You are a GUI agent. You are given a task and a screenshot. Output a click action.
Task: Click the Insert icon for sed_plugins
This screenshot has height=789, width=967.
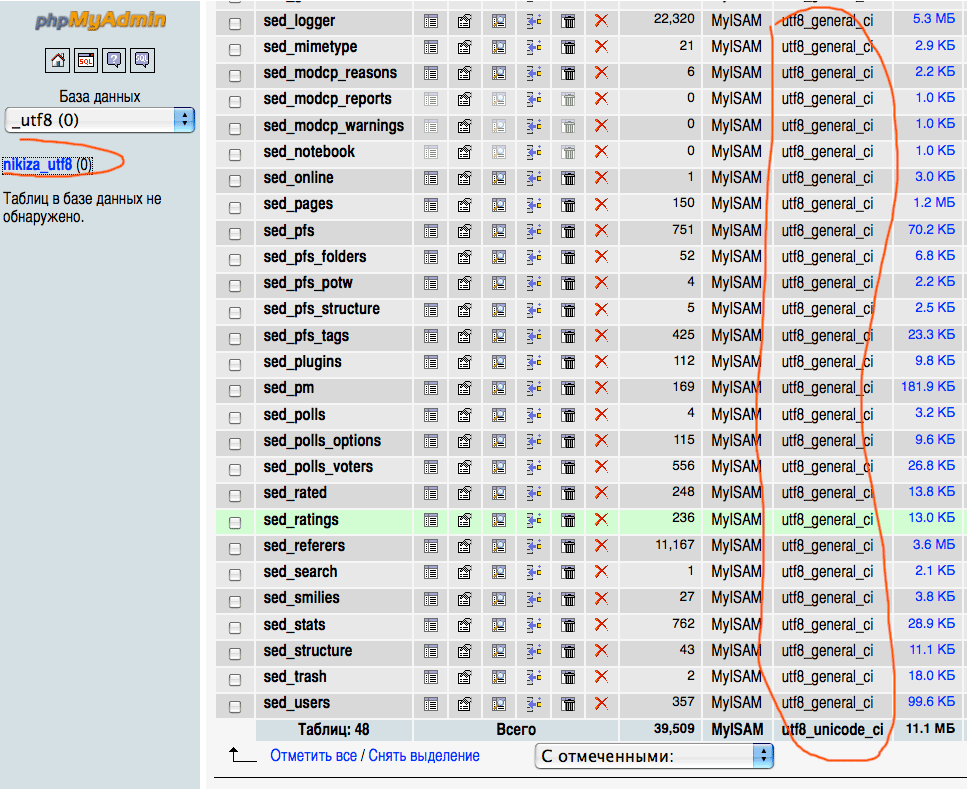coord(533,362)
